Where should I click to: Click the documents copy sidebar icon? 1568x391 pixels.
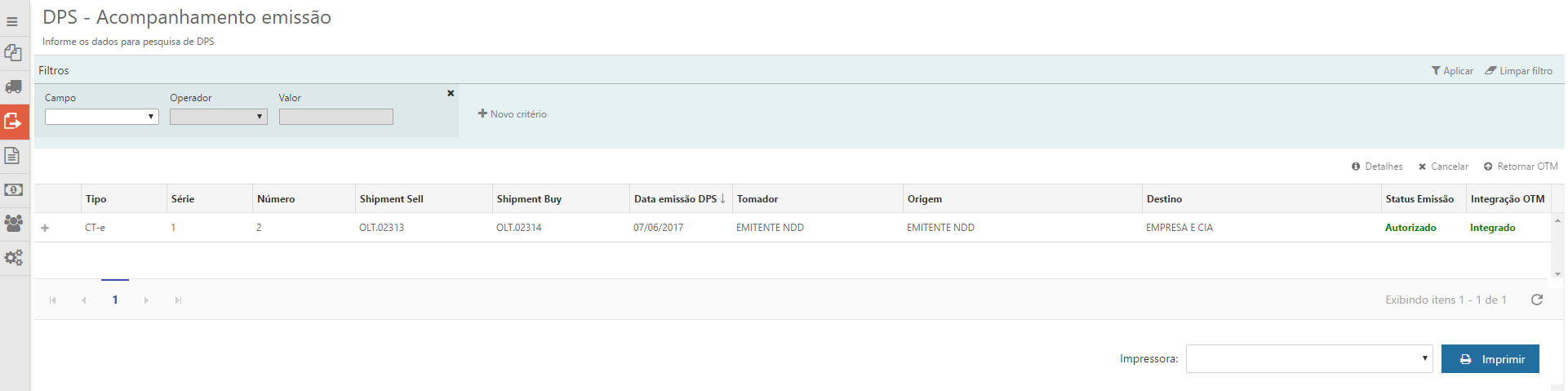(13, 53)
